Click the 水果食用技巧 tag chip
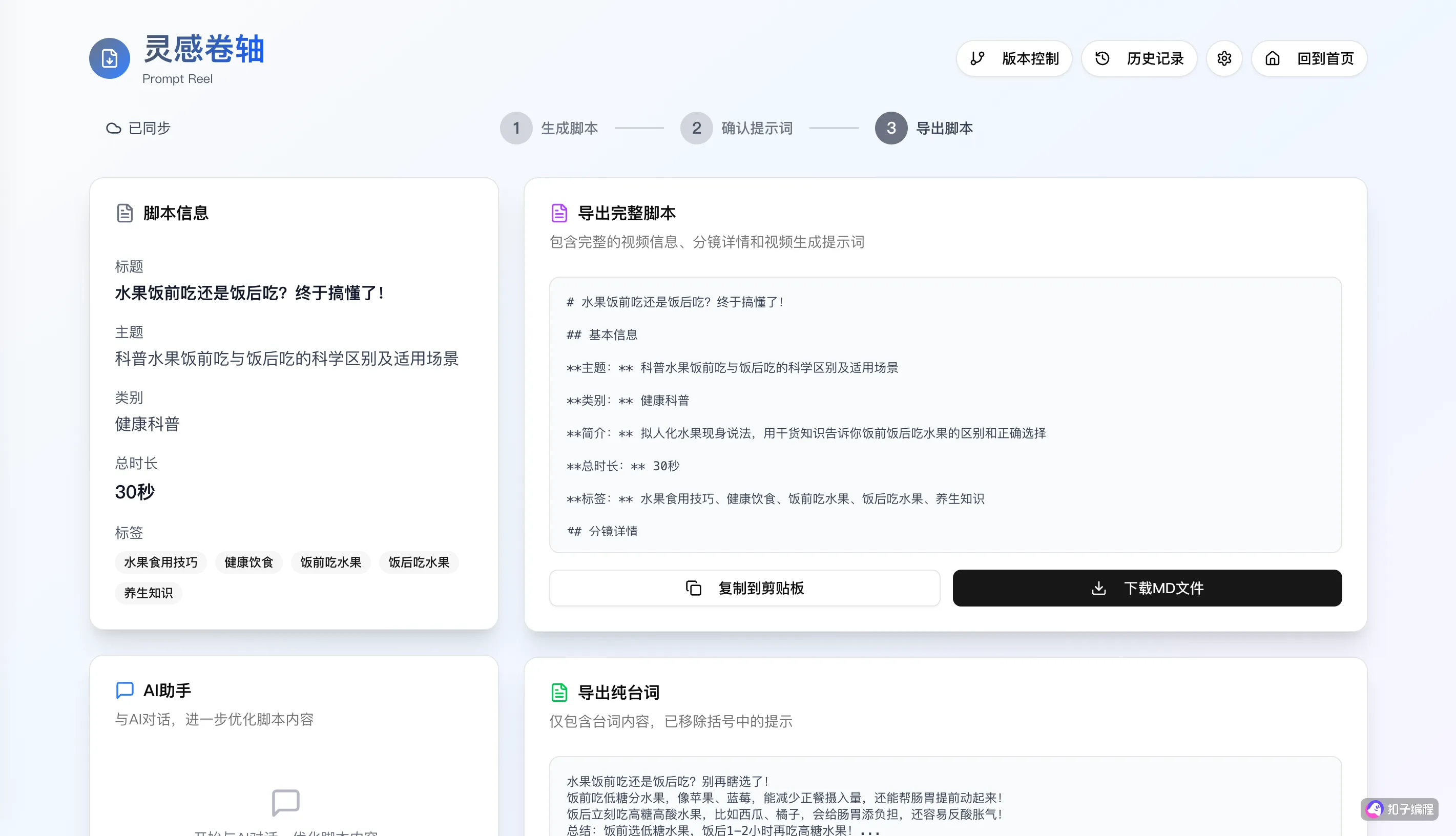 coord(161,562)
